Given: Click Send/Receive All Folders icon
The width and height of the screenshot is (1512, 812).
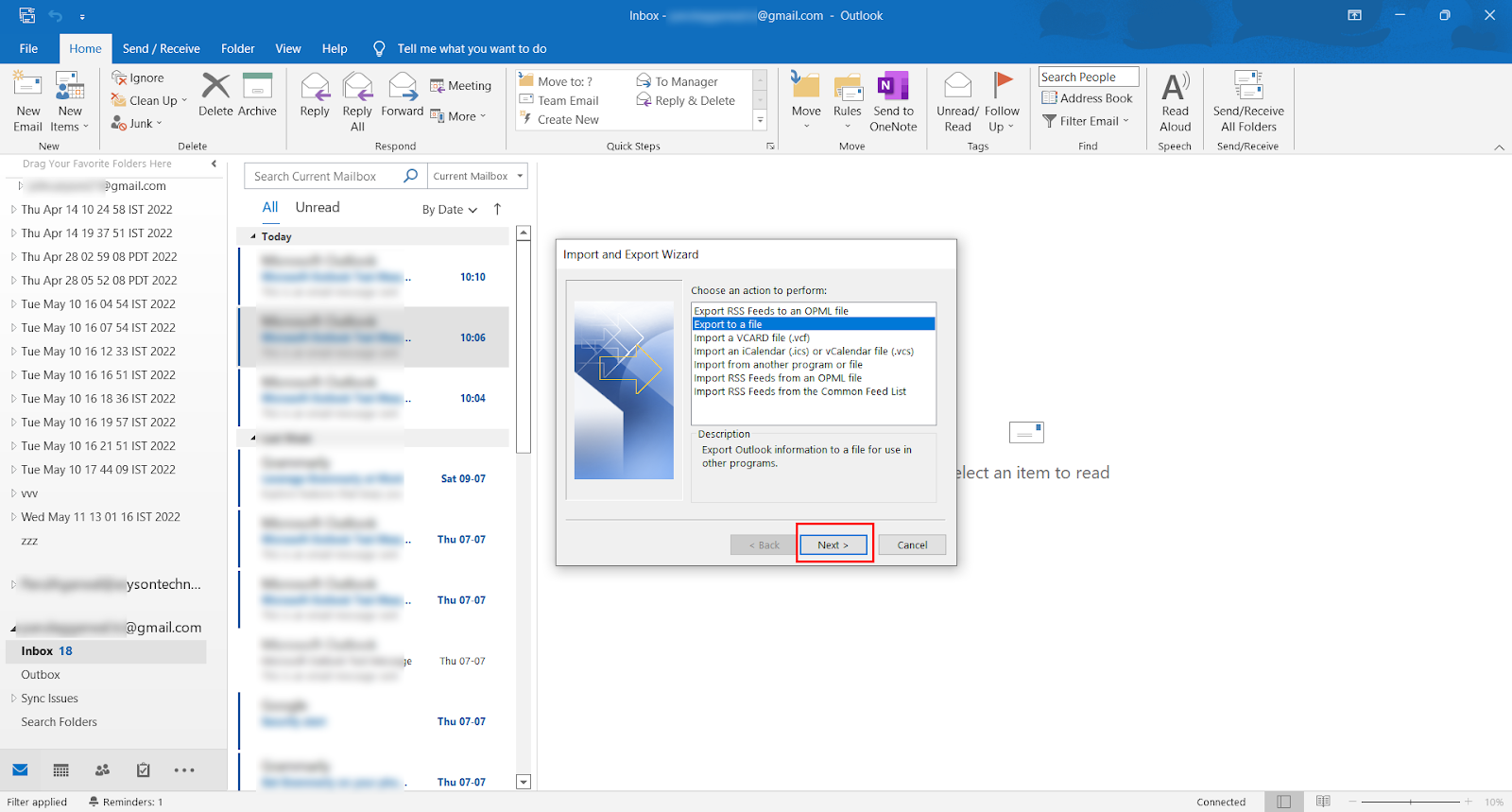Looking at the screenshot, I should 1248,86.
